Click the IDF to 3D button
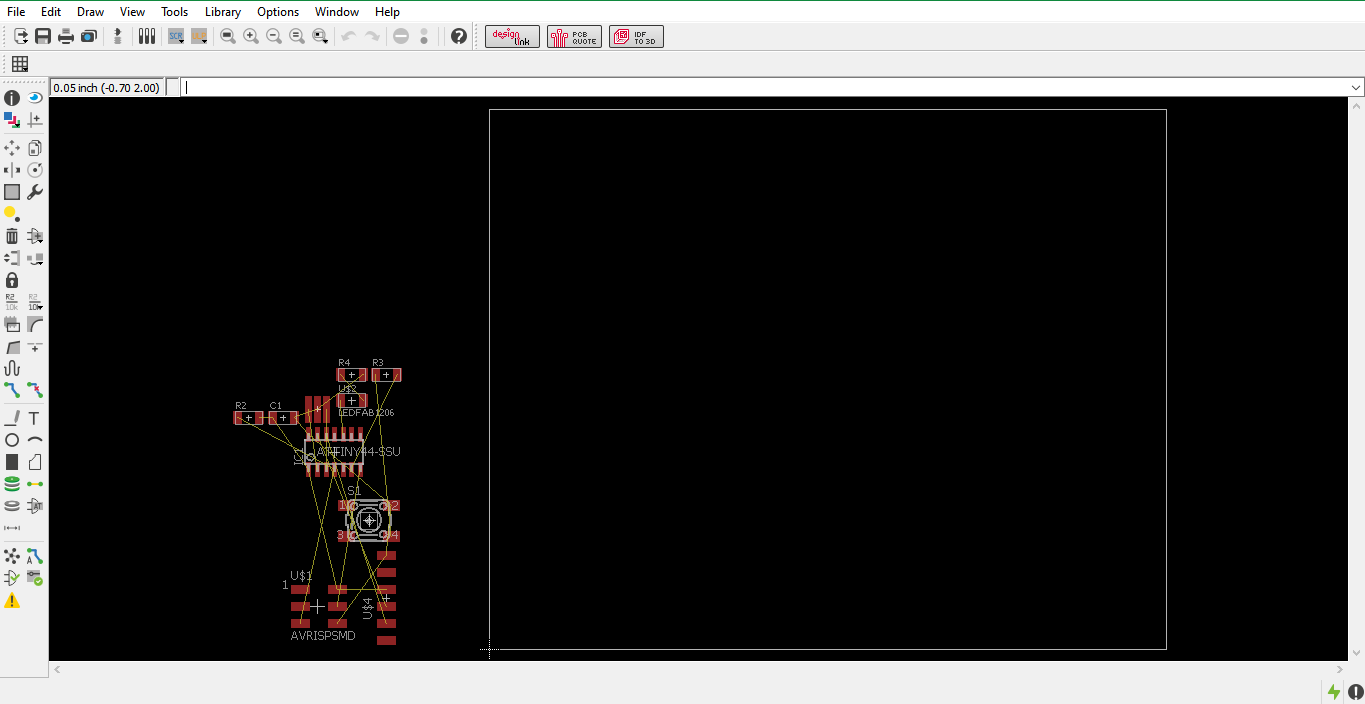1365x704 pixels. point(636,37)
